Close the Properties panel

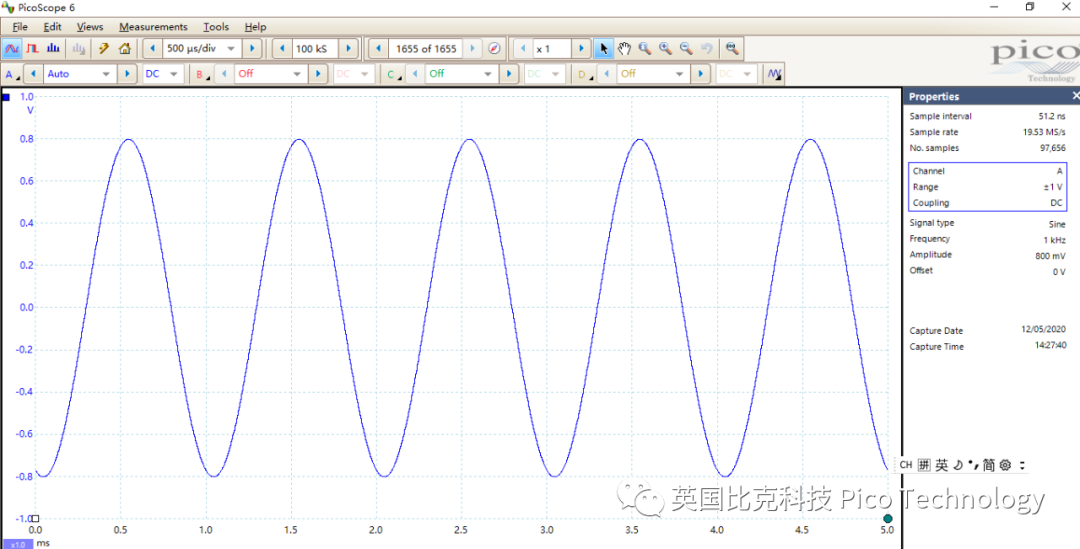pyautogui.click(x=1075, y=96)
